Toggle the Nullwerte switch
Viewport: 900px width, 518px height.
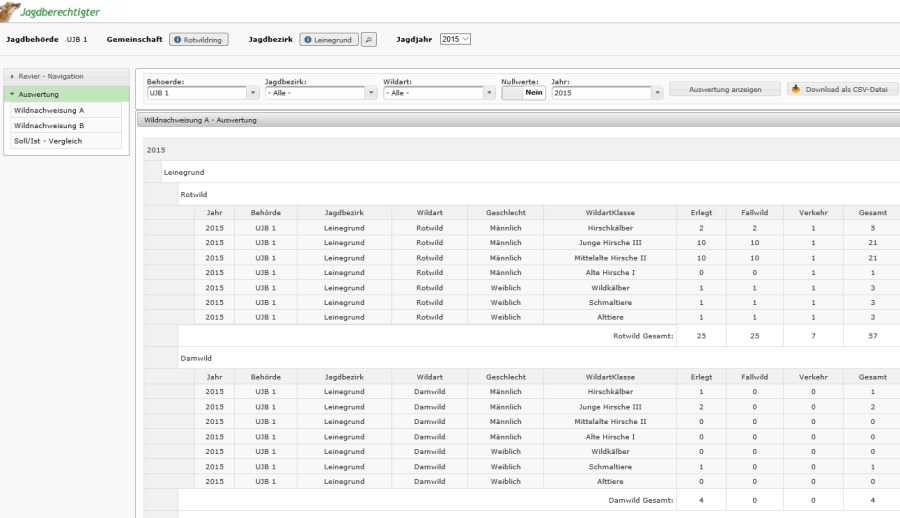coord(523,93)
